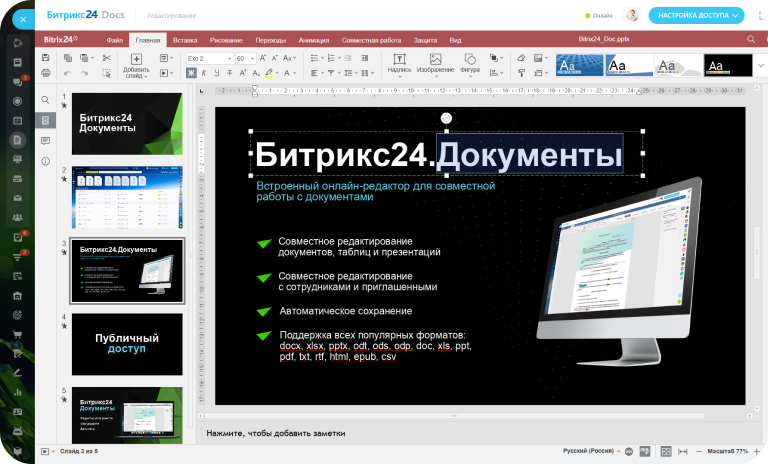The image size is (768, 464).
Task: Click the Cut scissors icon
Action: [x=108, y=58]
